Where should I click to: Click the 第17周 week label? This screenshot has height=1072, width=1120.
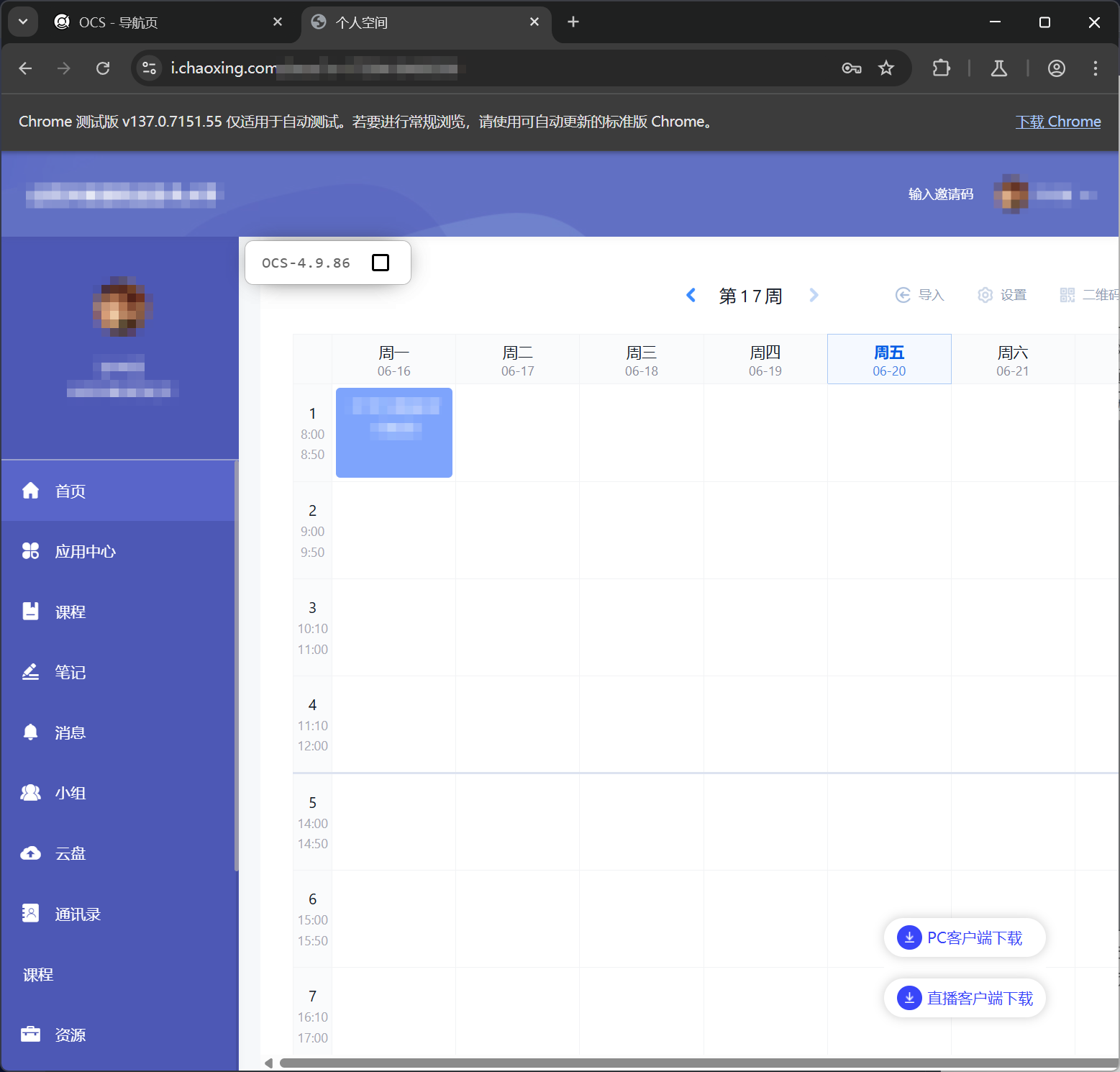pyautogui.click(x=750, y=296)
